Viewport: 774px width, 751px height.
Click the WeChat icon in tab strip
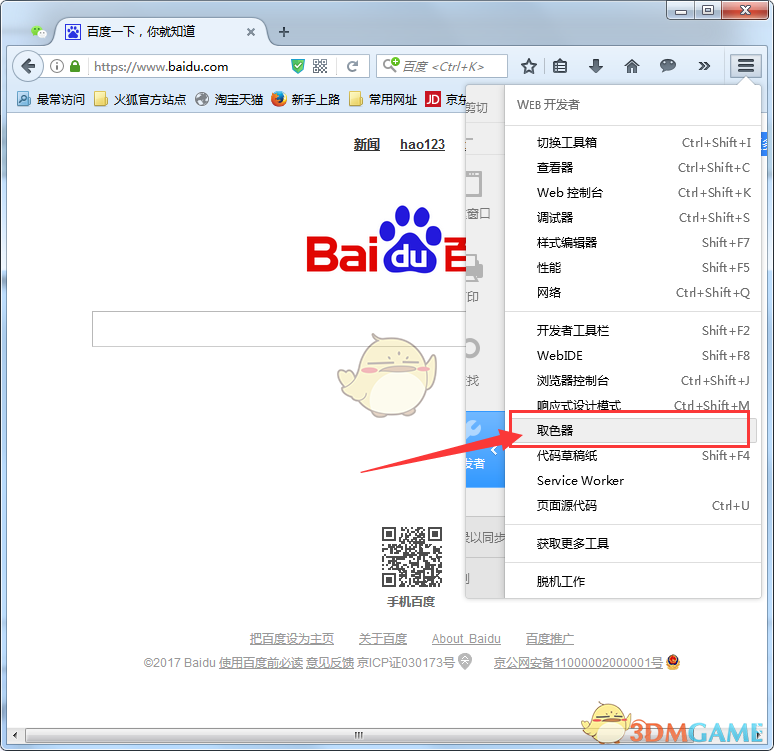click(x=39, y=32)
